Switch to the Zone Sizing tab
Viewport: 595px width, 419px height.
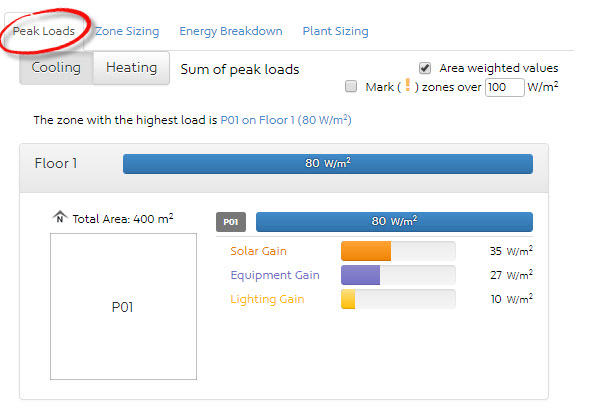[x=127, y=31]
